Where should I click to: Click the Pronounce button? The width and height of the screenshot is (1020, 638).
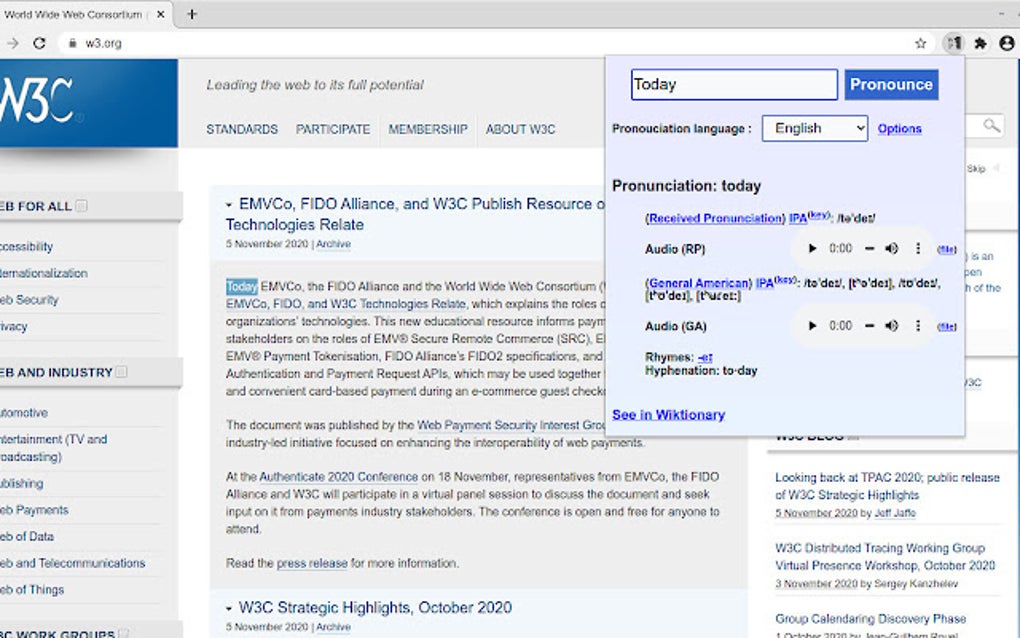tap(890, 84)
